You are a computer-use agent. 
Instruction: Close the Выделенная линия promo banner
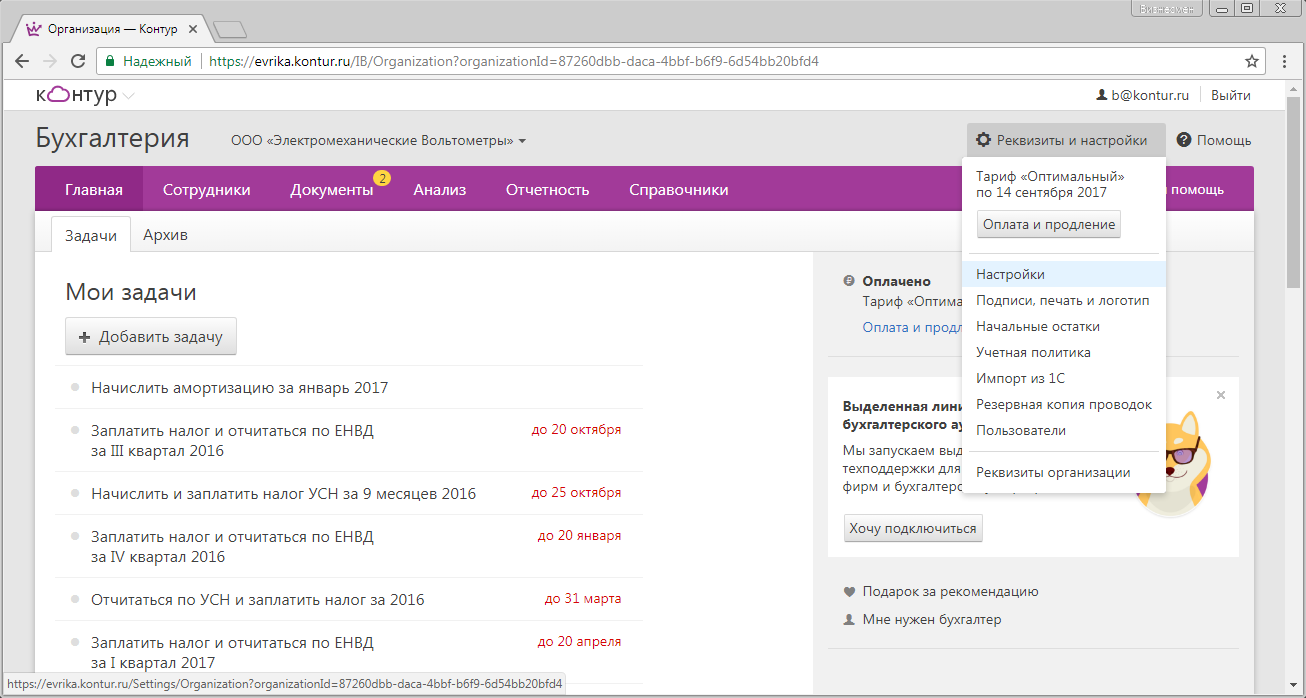(1221, 395)
